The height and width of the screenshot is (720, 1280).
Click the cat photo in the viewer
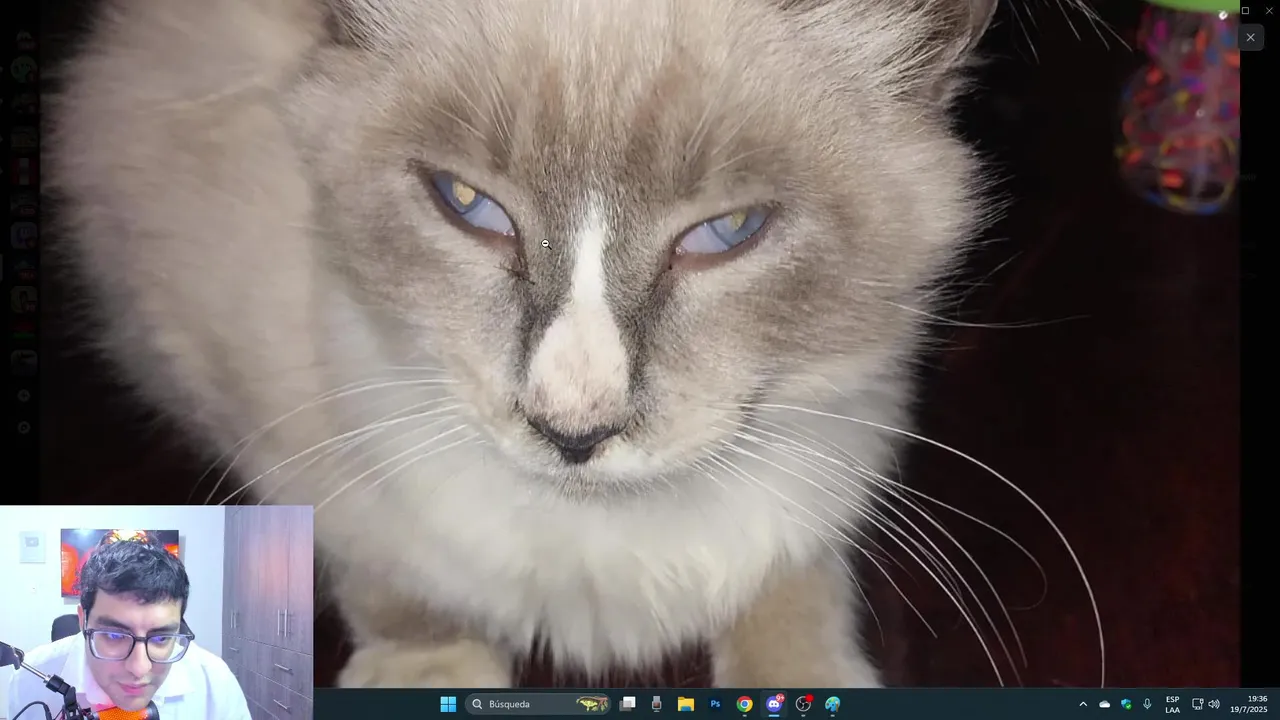click(x=640, y=343)
